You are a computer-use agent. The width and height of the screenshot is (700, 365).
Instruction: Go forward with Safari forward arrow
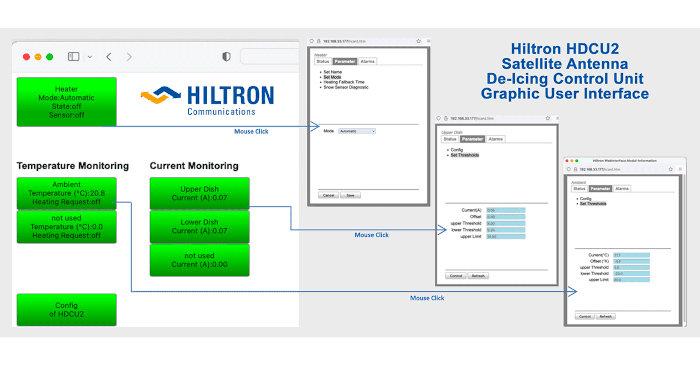point(129,57)
